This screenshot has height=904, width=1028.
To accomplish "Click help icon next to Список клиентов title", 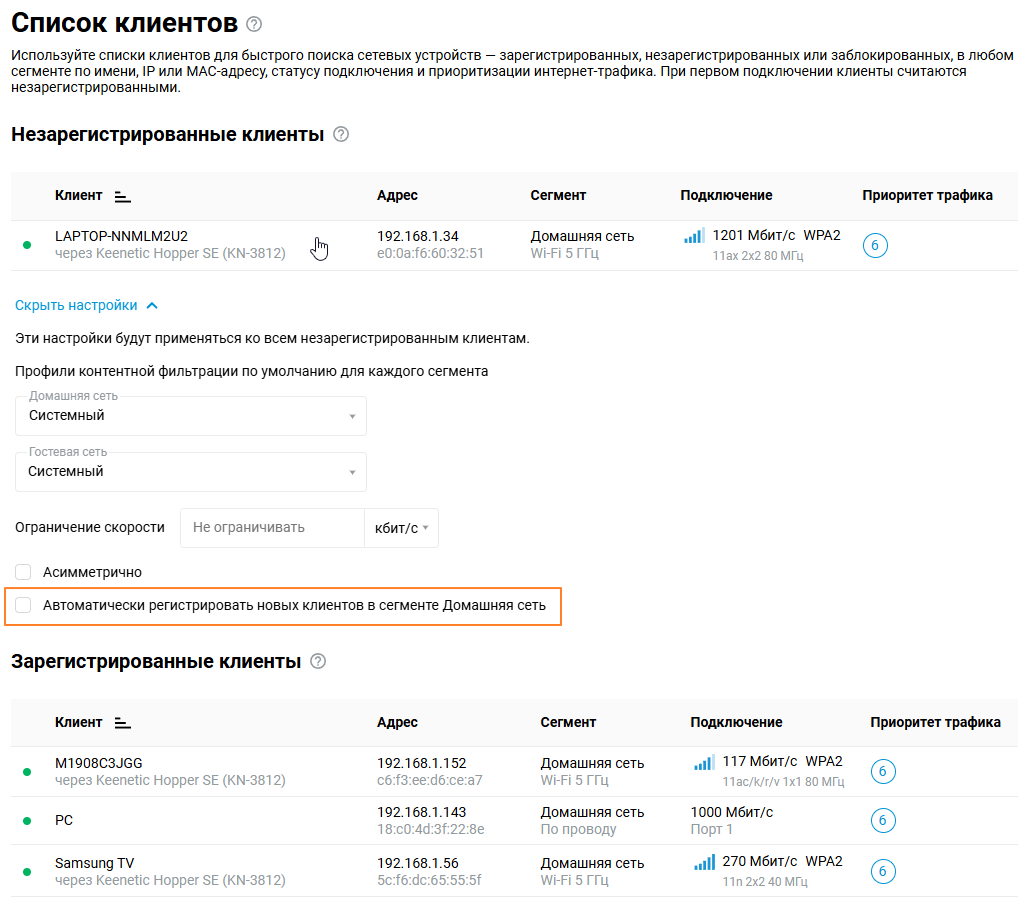I will 254,24.
